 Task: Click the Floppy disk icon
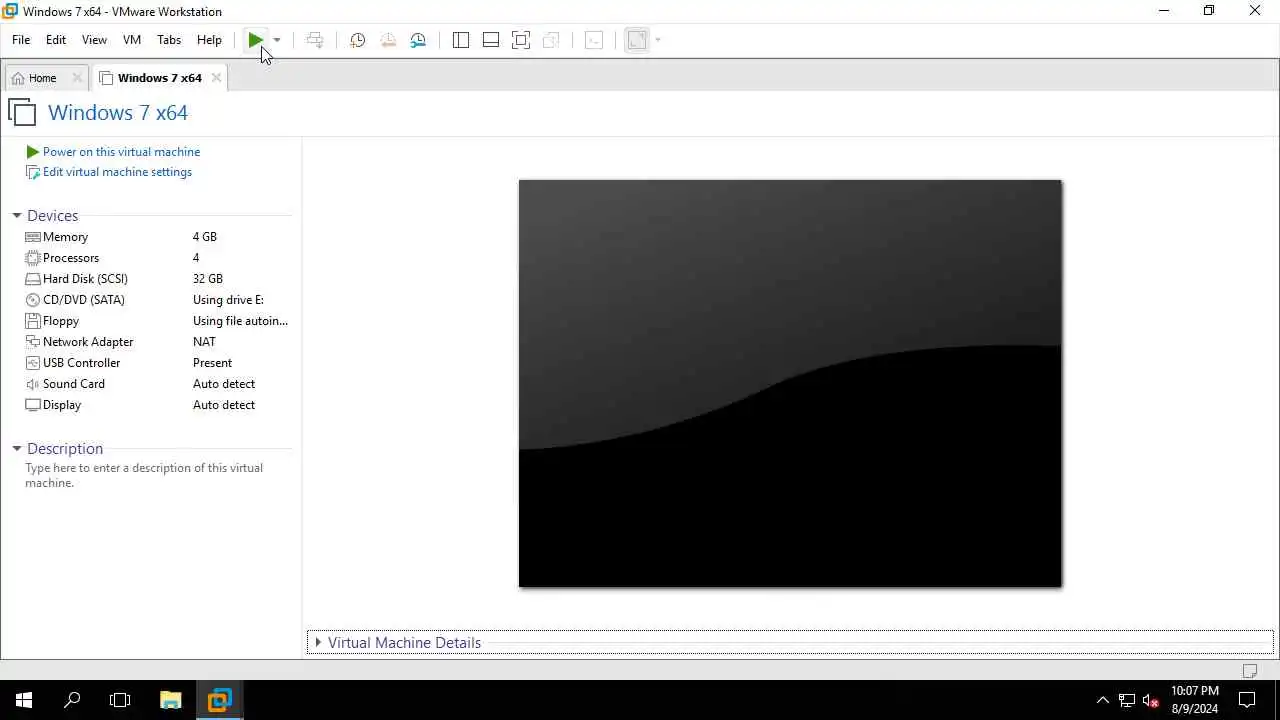[x=33, y=321]
